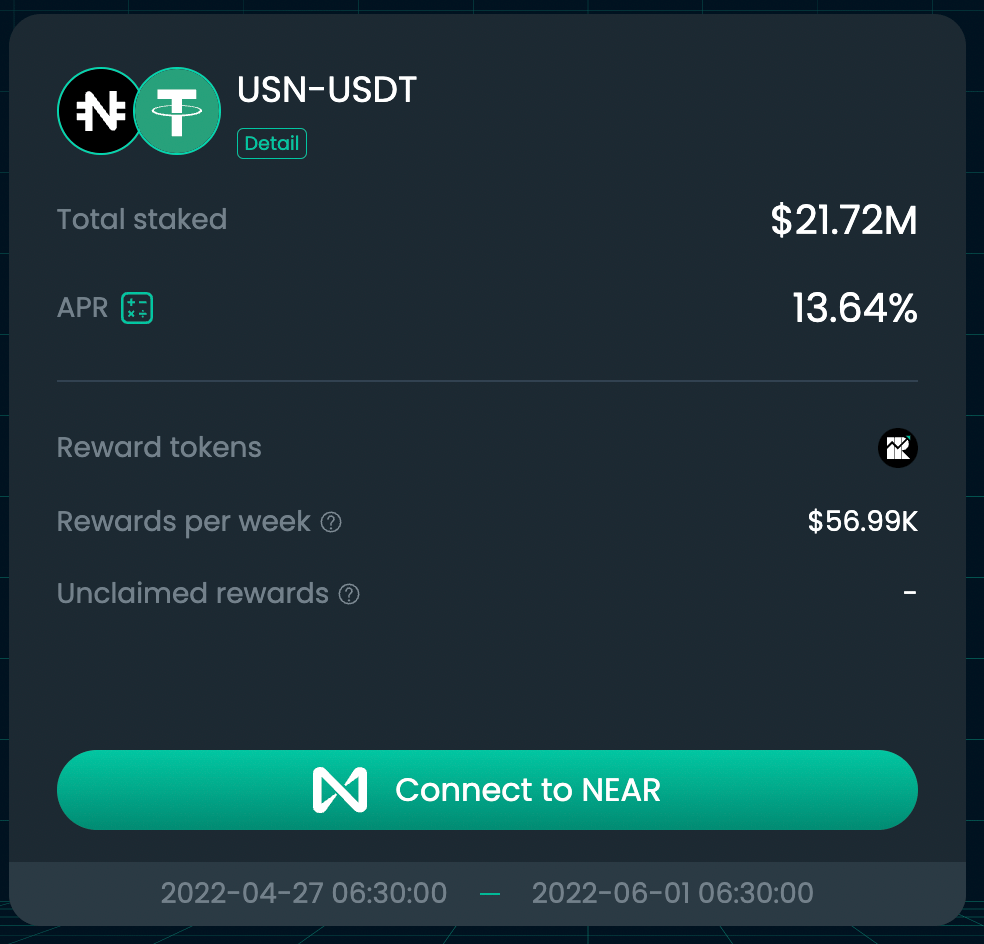Click the 2022-04-27 06:30:00 start date

[304, 892]
